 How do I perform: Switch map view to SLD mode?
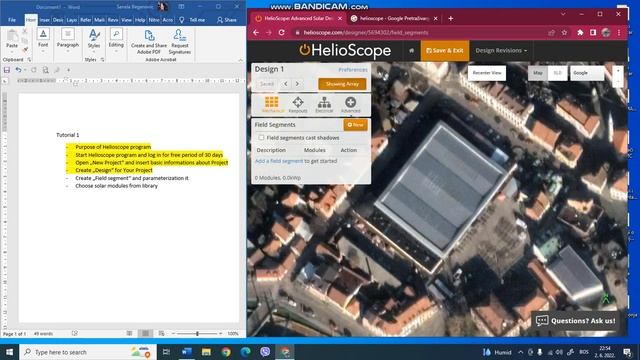pos(558,73)
